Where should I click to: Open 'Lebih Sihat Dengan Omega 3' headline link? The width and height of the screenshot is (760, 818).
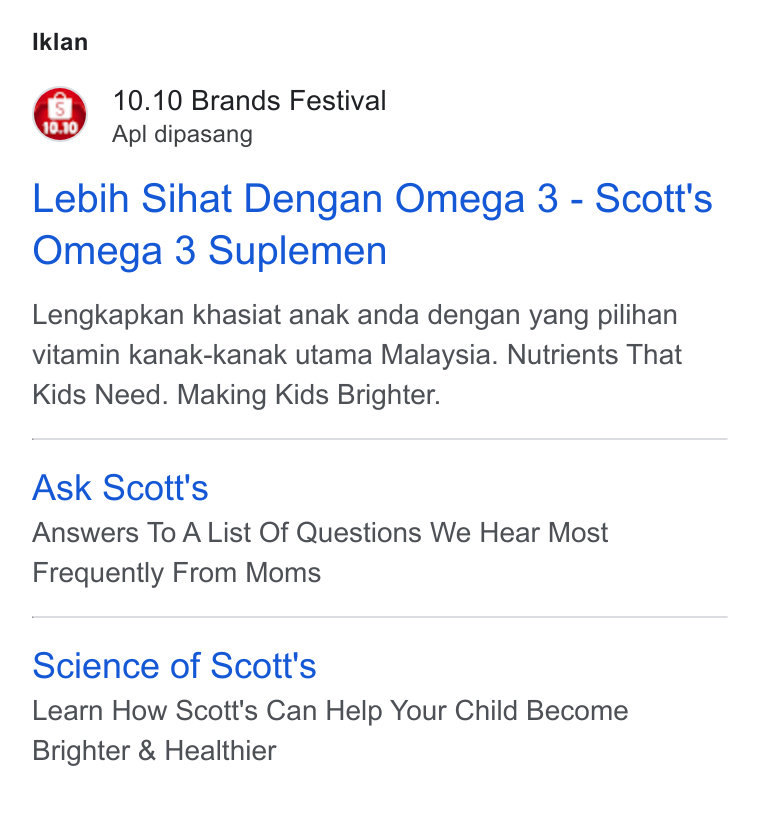coord(295,199)
